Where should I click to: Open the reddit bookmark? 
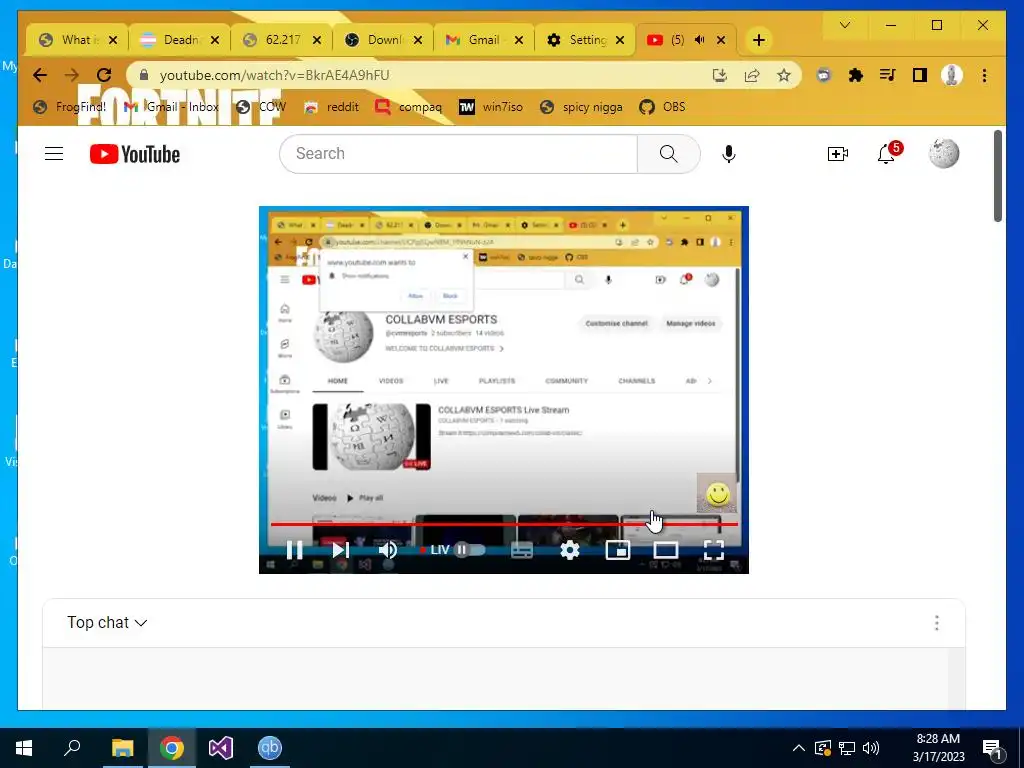332,106
